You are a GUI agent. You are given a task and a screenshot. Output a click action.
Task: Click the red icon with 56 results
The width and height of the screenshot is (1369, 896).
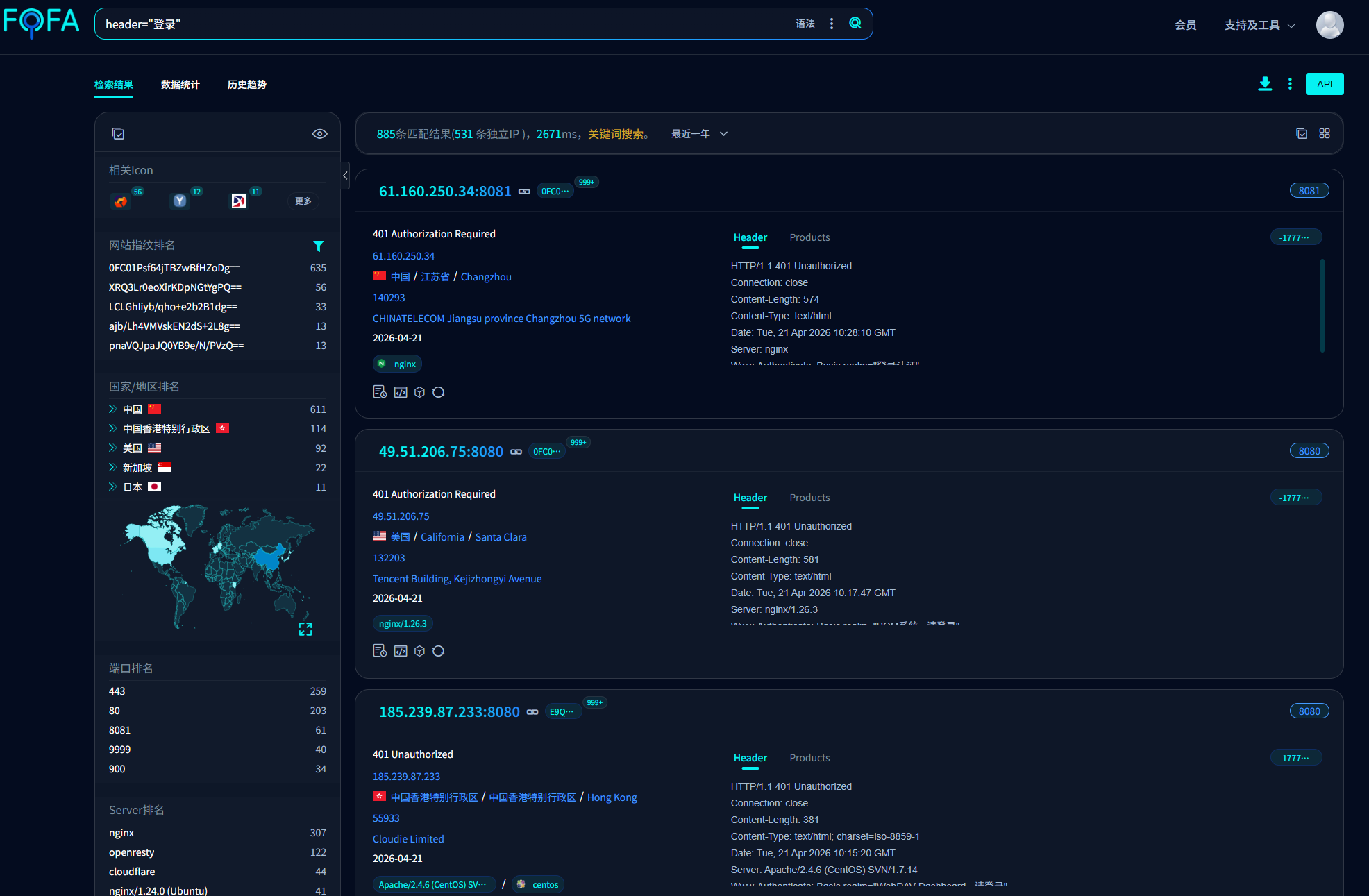[121, 201]
